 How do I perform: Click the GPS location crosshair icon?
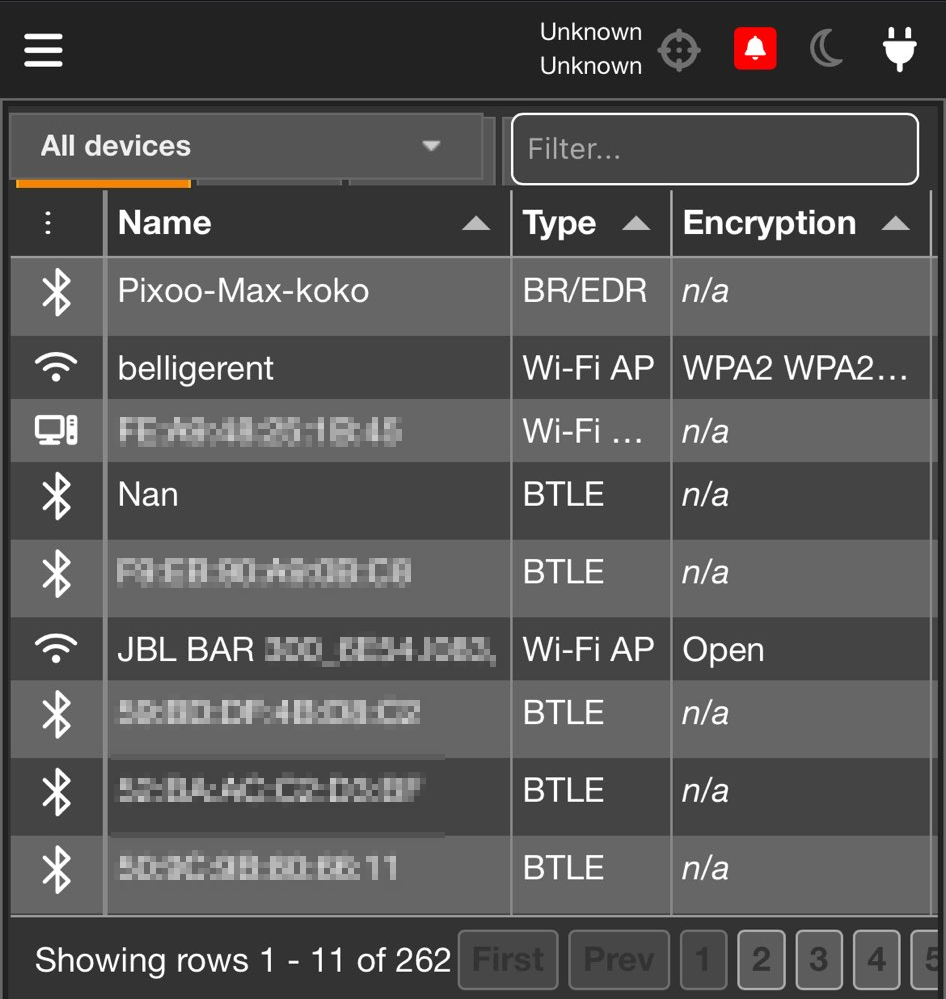tap(679, 48)
